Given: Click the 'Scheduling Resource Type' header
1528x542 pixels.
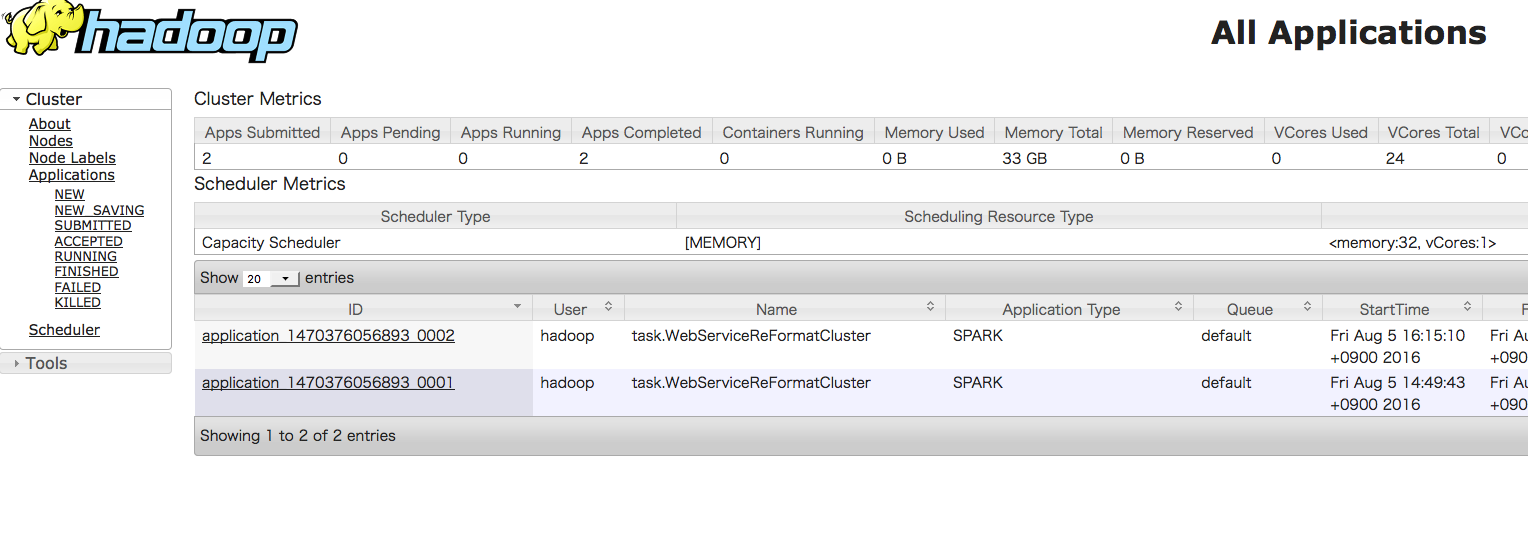Looking at the screenshot, I should click(x=998, y=216).
